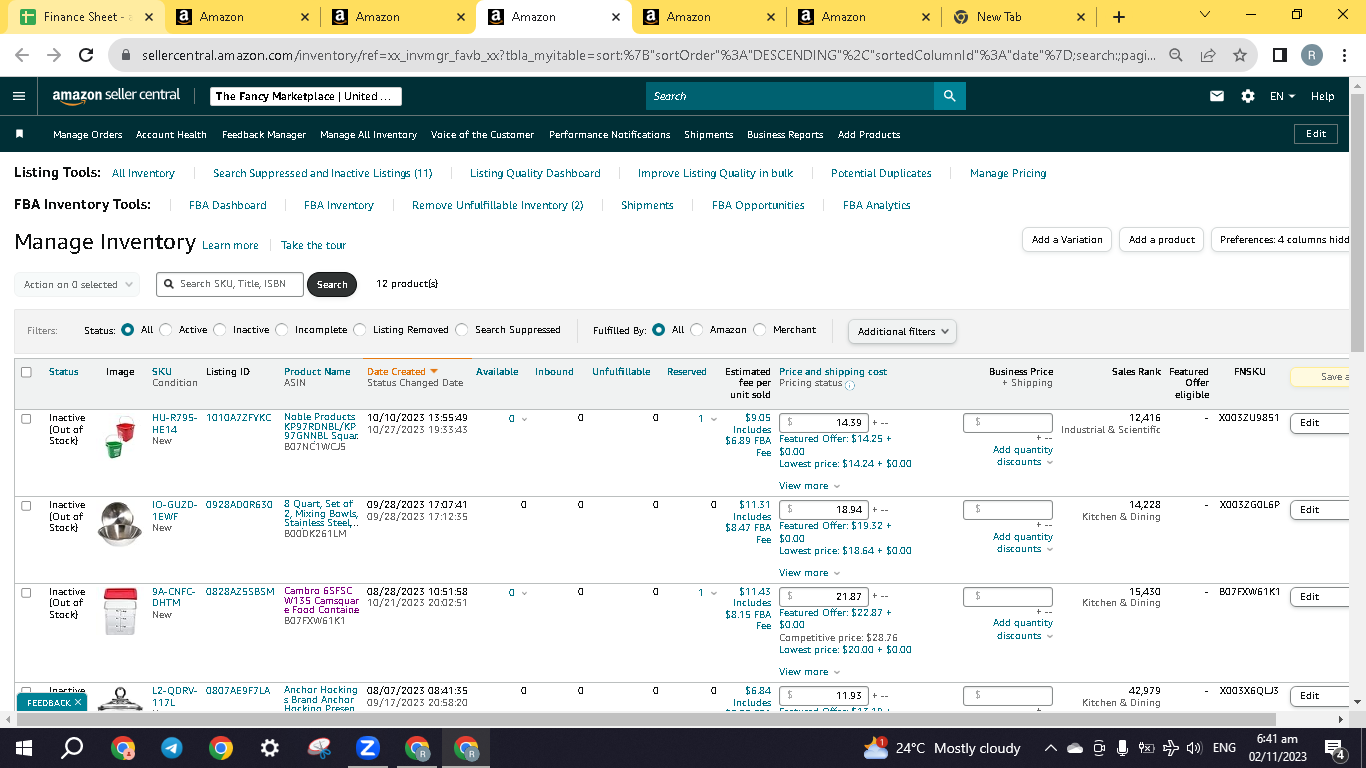Share this page using the share icon

1208,56
